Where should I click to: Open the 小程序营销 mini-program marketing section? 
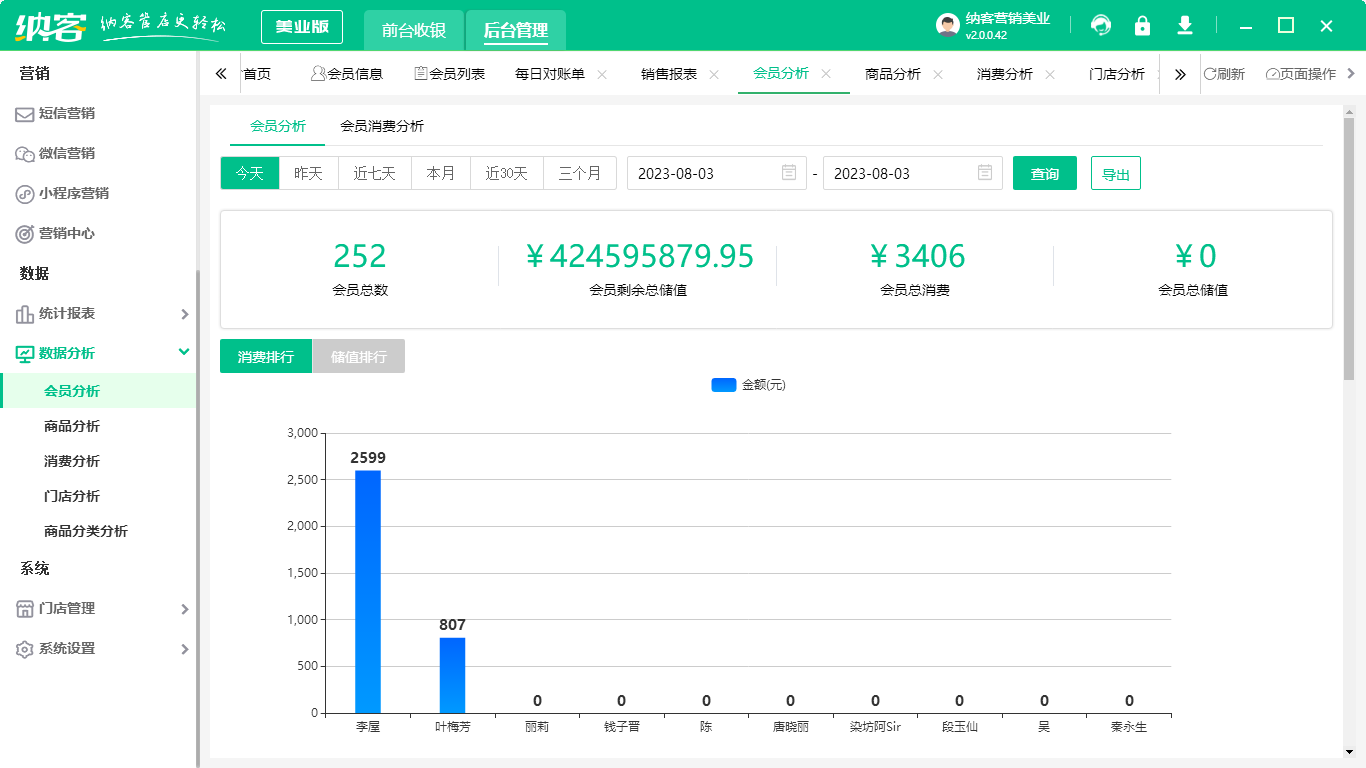click(83, 193)
